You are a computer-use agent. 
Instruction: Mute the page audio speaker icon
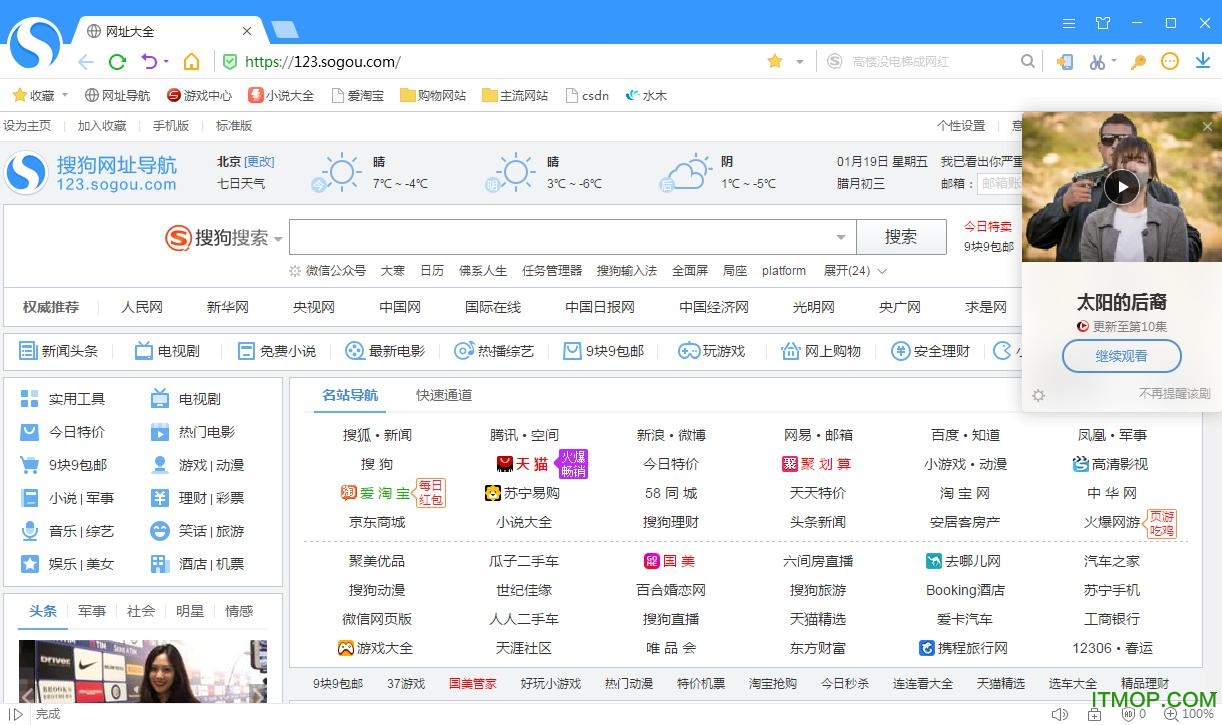pos(1059,713)
